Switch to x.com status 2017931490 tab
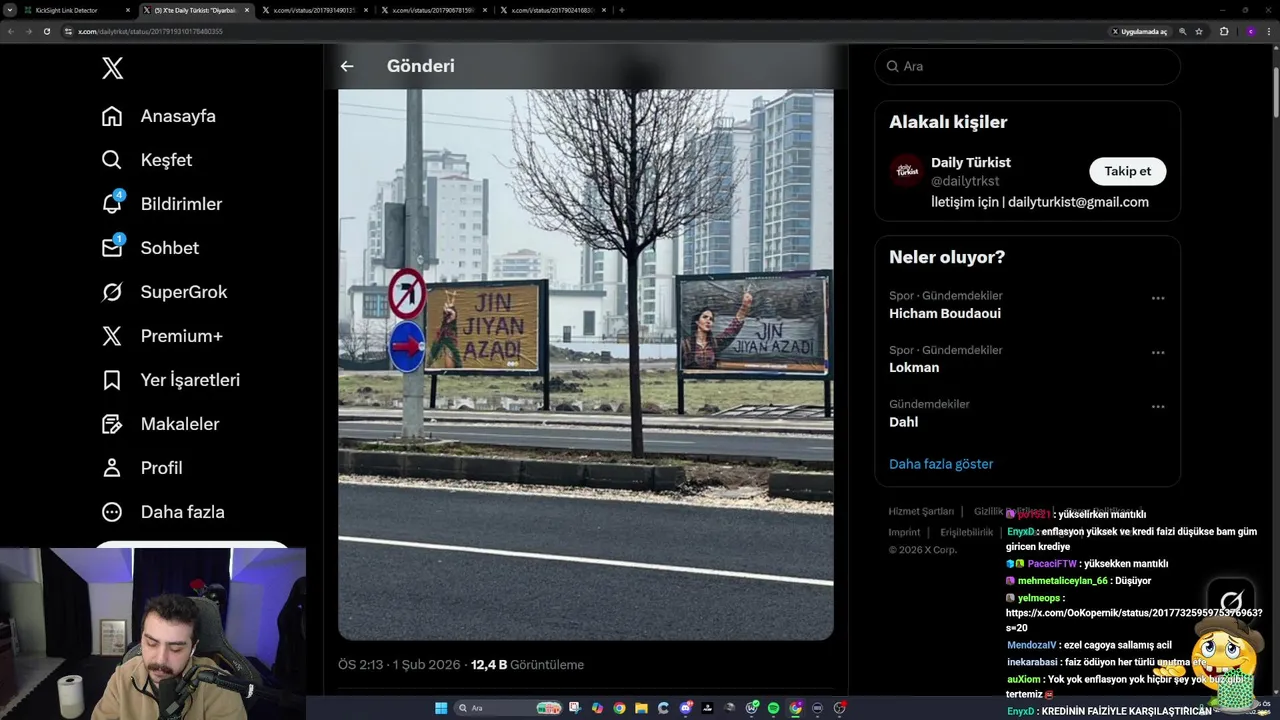1280x720 pixels. click(x=314, y=10)
